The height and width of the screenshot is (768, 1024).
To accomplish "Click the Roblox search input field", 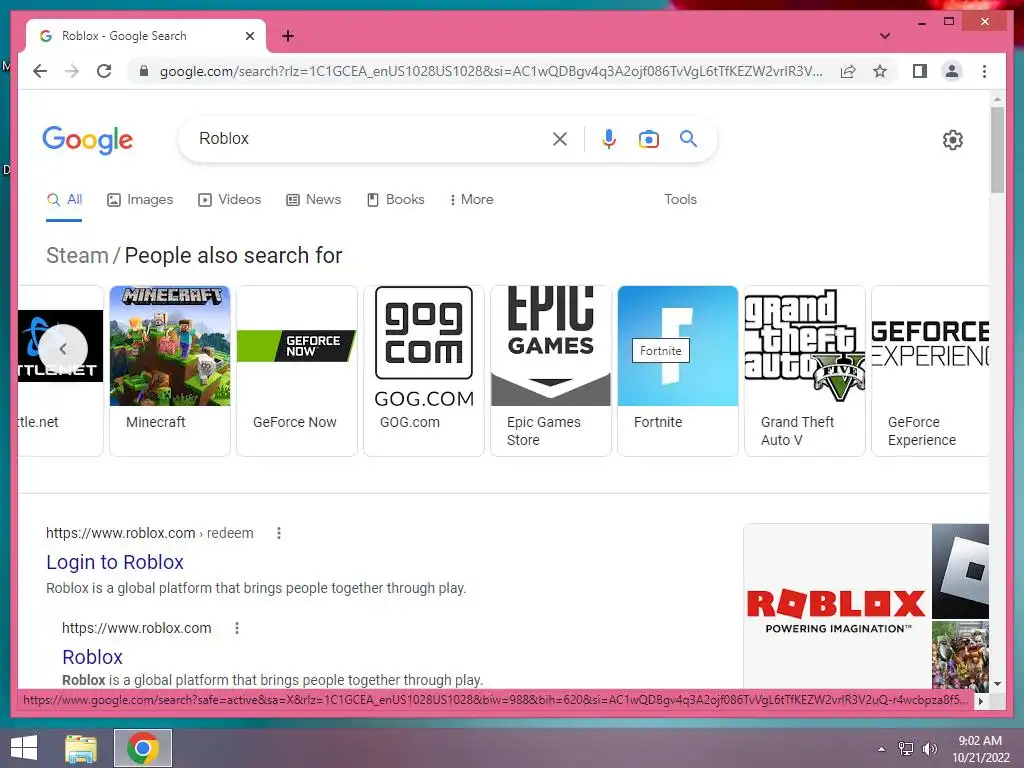I will point(369,138).
